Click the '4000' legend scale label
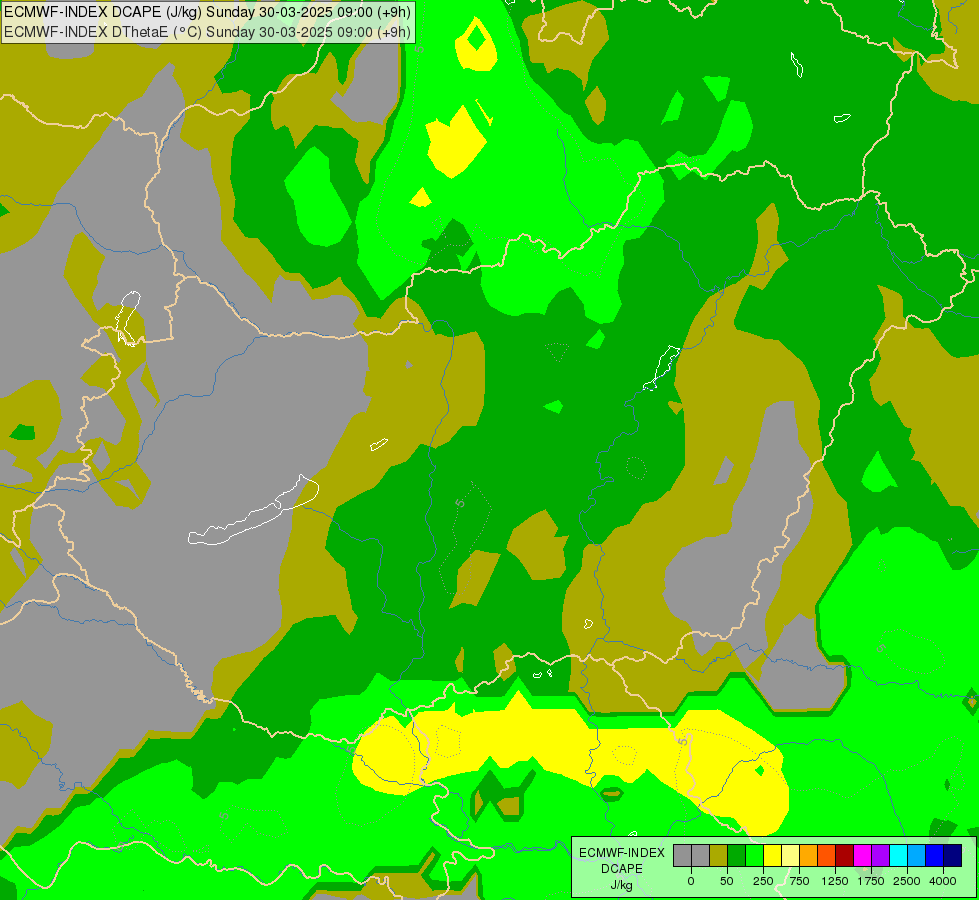Screen dimensions: 979x900 click(x=943, y=881)
